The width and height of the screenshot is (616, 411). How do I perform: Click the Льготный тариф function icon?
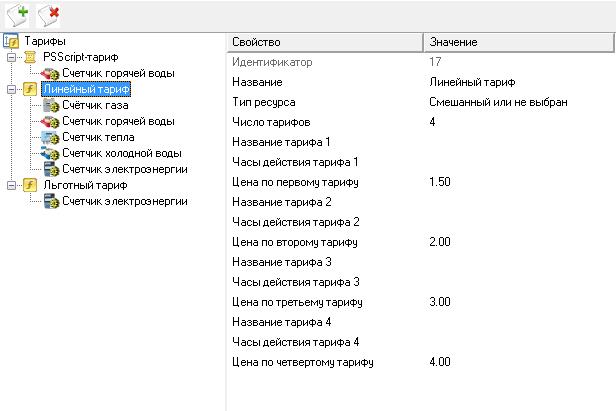coord(30,185)
